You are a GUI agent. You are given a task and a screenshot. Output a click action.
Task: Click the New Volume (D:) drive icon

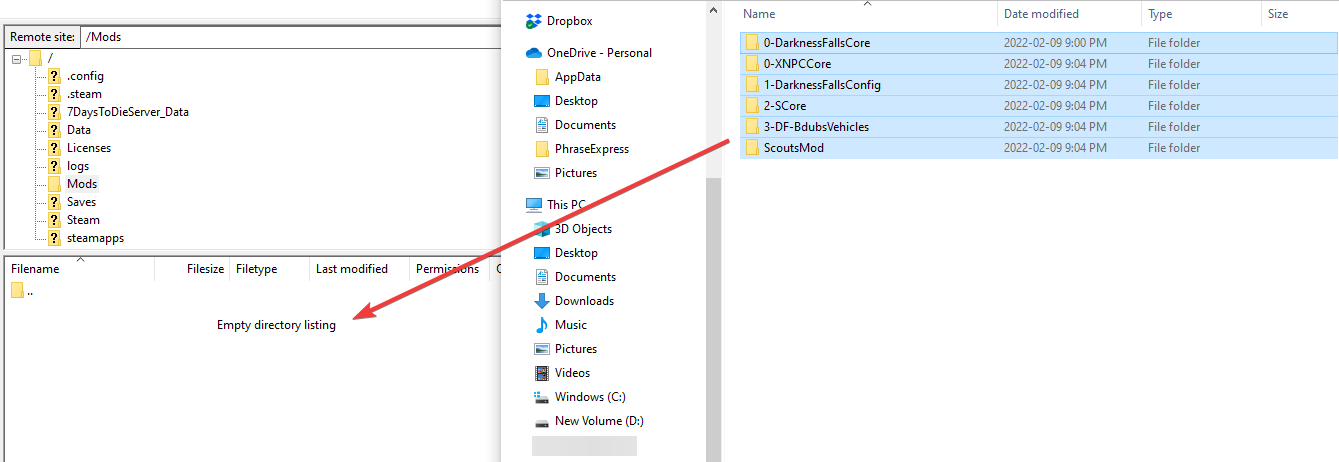[542, 421]
